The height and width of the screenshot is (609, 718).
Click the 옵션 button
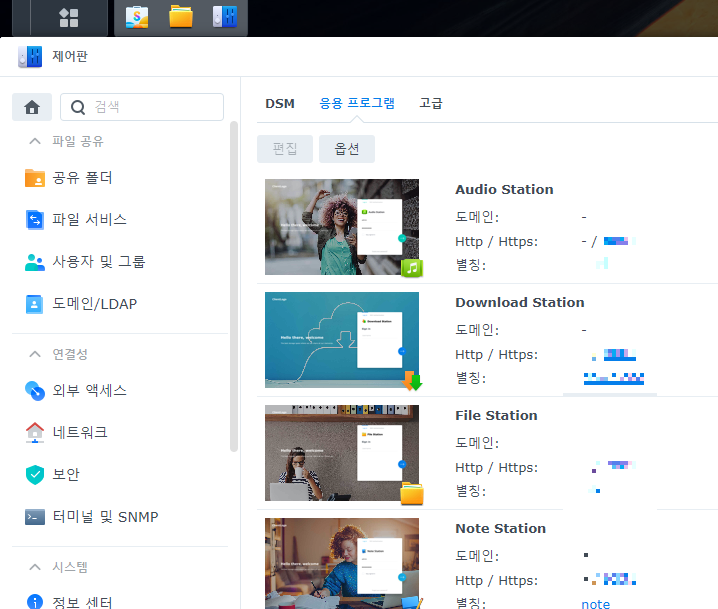click(x=347, y=149)
